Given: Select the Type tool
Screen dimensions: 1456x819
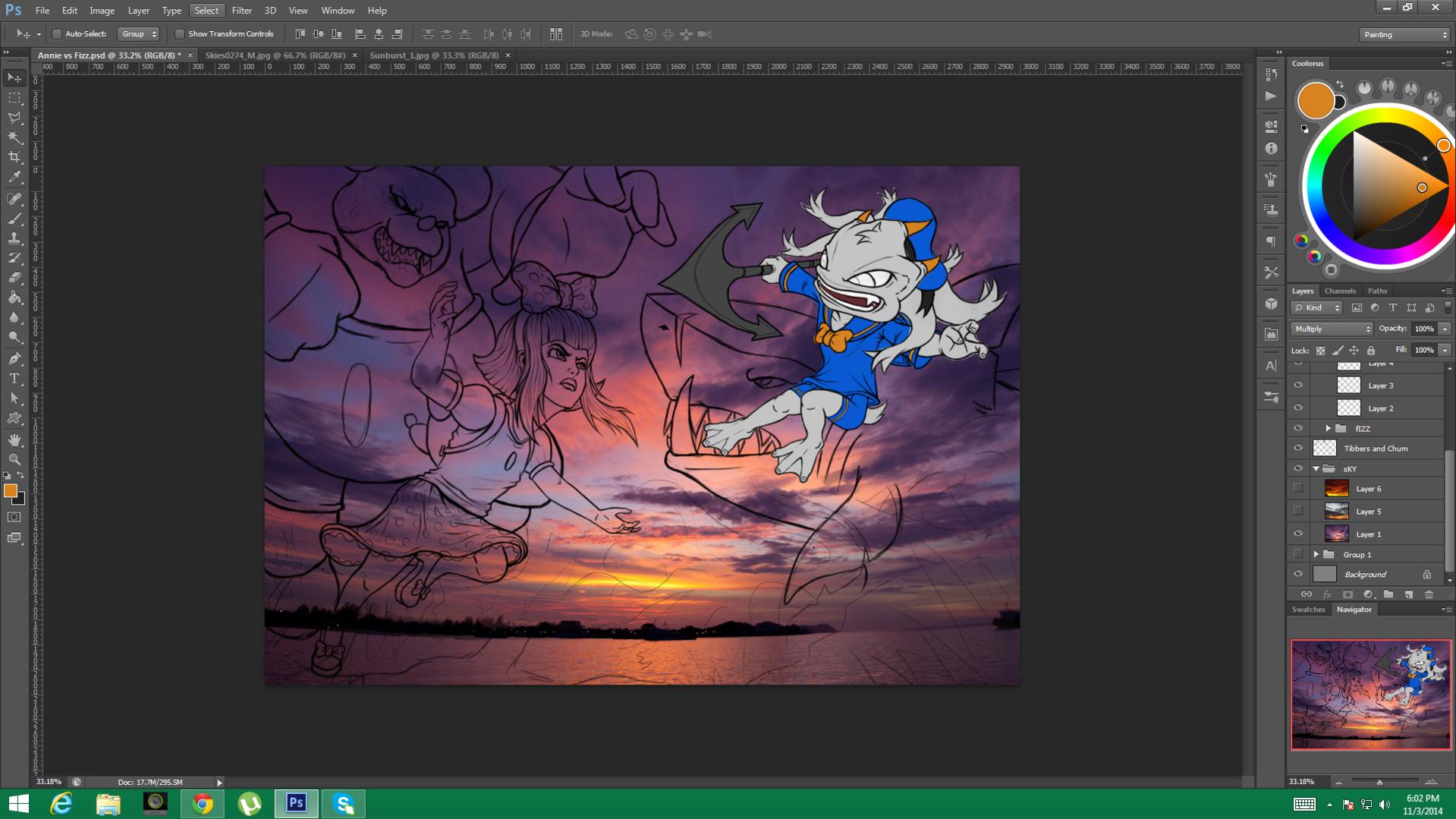Looking at the screenshot, I should coord(14,378).
